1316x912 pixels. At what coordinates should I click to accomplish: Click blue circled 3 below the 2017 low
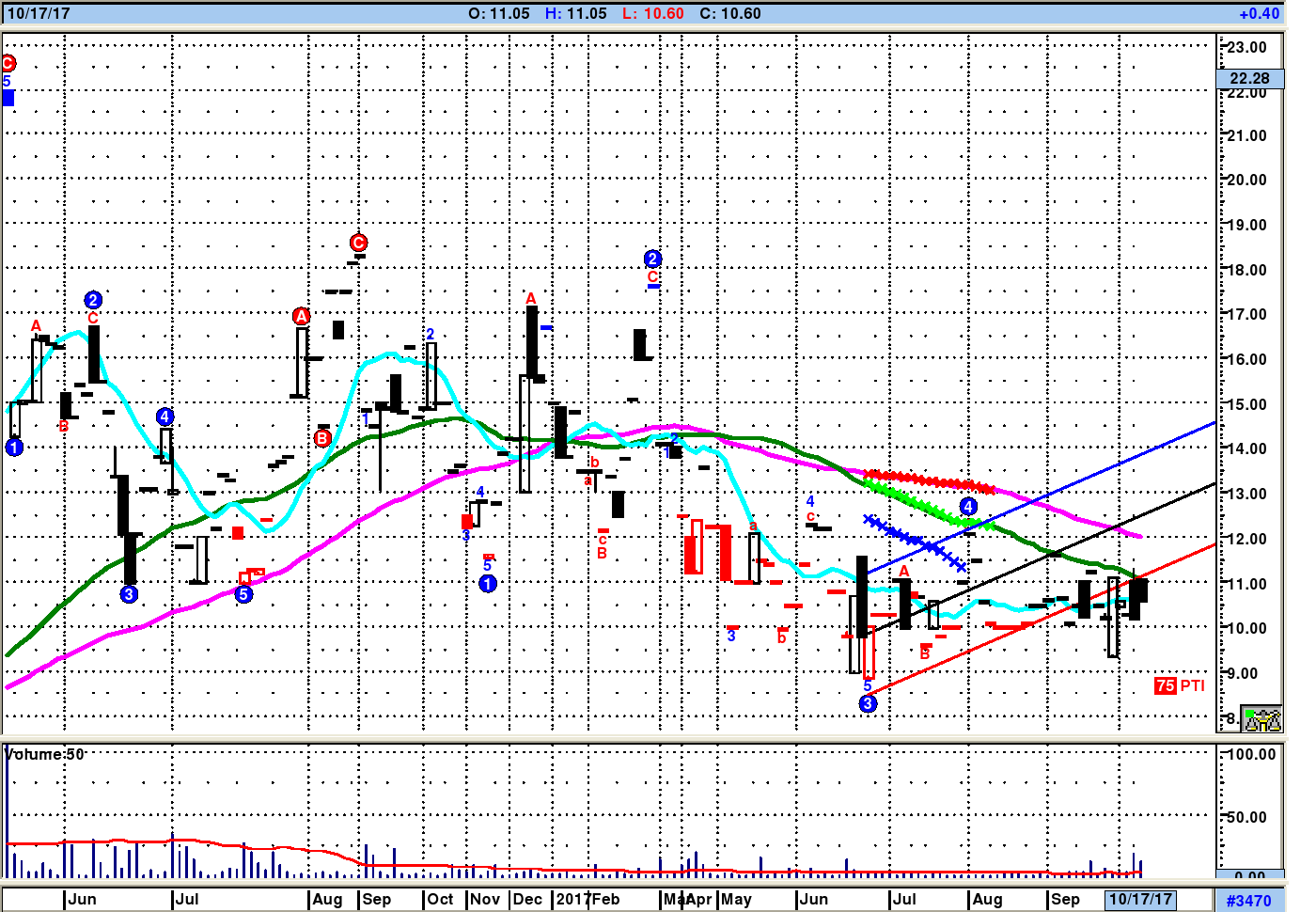[868, 703]
